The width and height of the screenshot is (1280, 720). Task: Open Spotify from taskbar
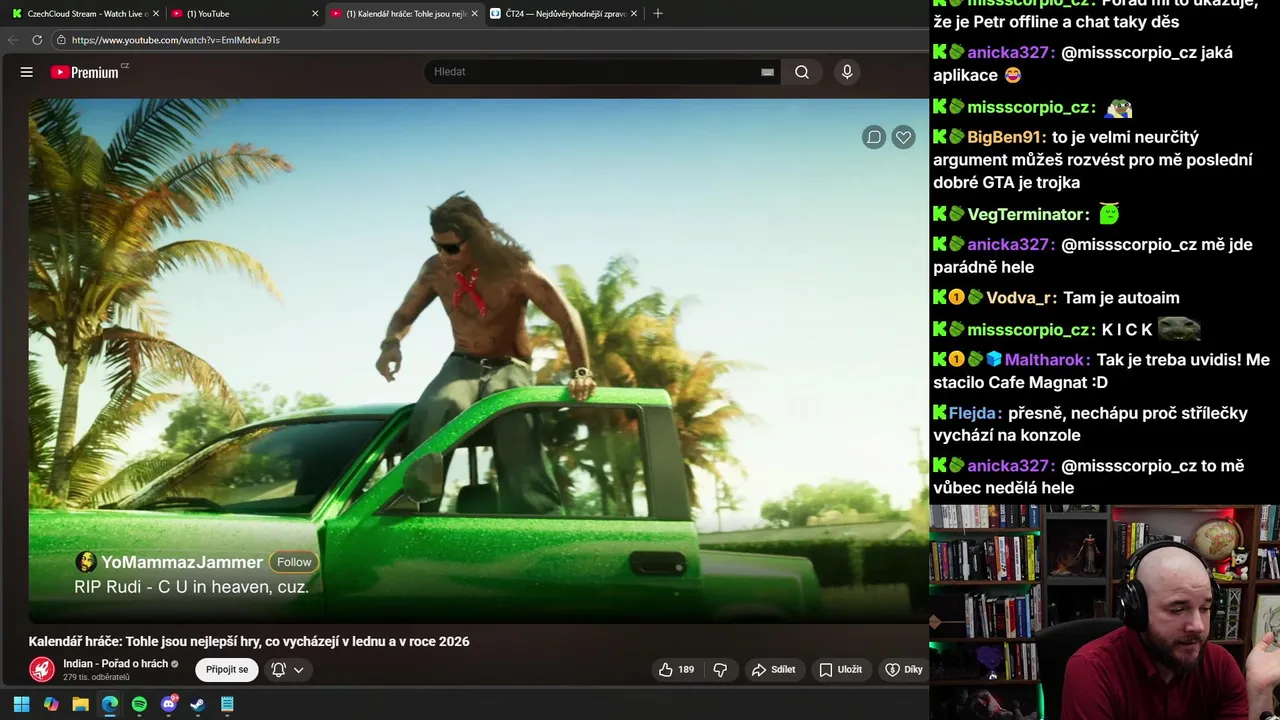[139, 704]
